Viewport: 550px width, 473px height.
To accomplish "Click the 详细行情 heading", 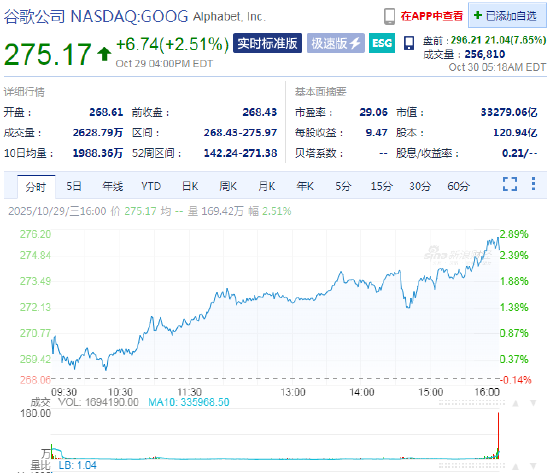I will click(x=24, y=92).
